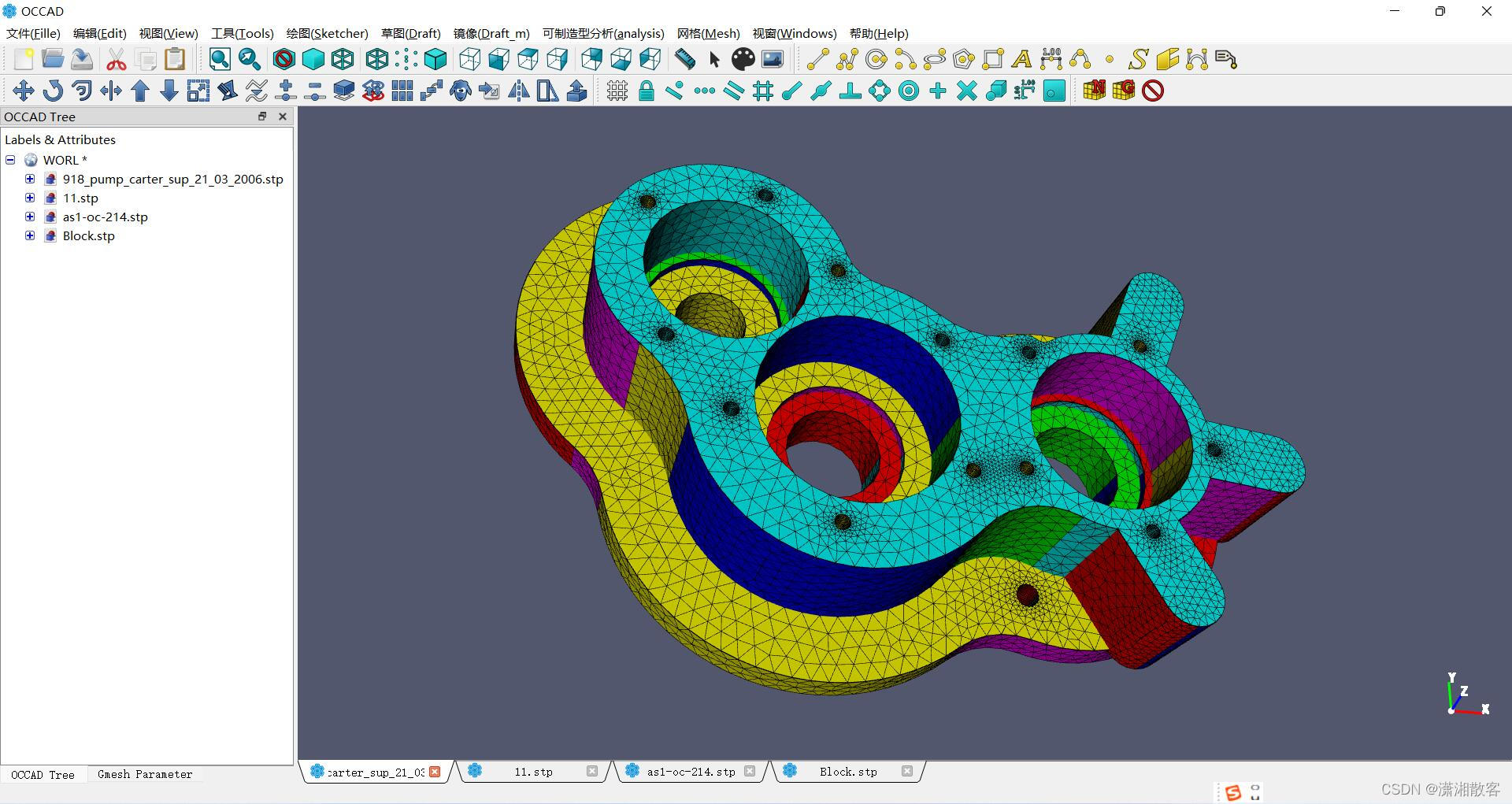
Task: Create a new document with the New icon
Action: click(23, 60)
